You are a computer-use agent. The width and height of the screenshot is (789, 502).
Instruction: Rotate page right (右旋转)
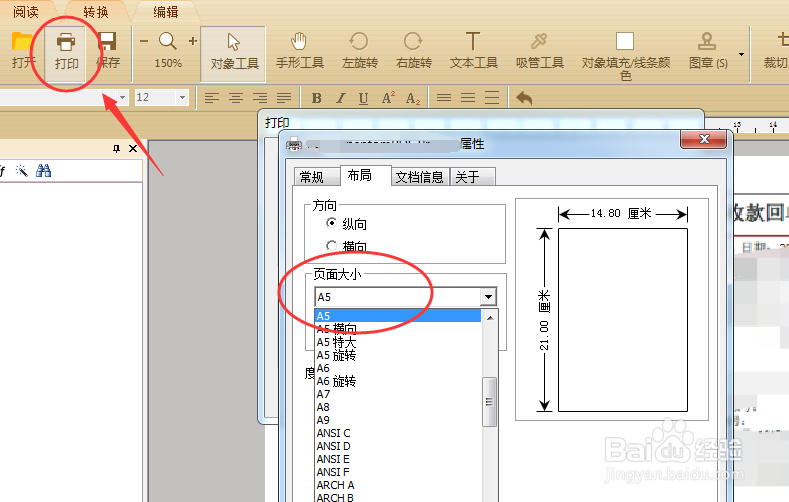click(414, 50)
